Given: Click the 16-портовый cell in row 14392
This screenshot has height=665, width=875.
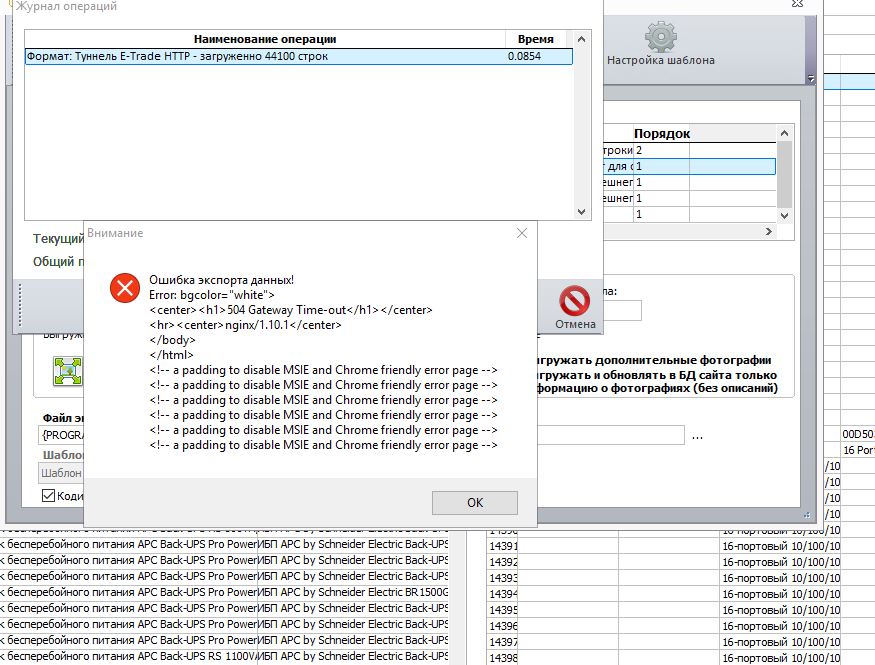Looking at the screenshot, I should pyautogui.click(x=781, y=562).
